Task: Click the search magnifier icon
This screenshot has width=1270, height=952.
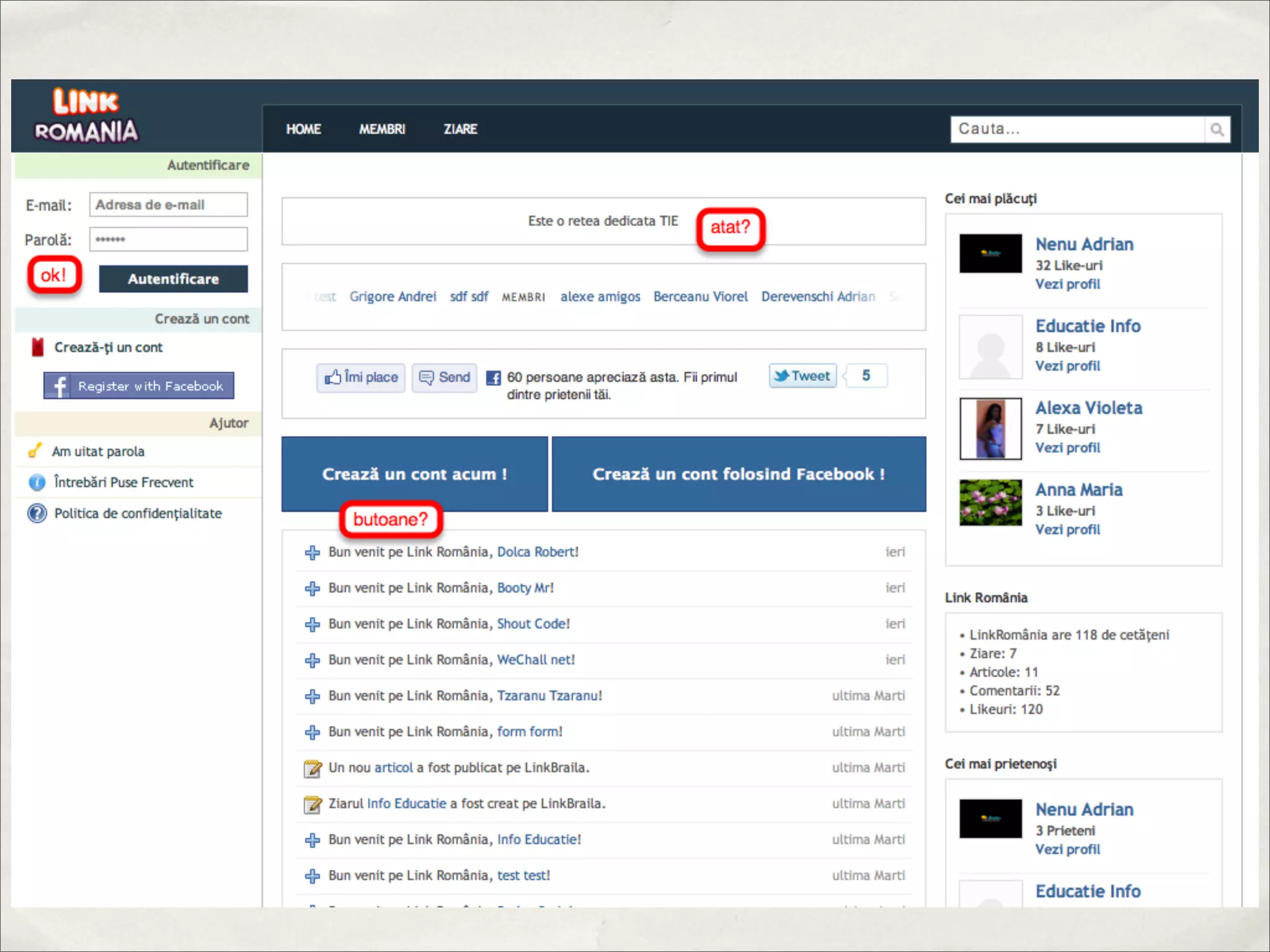Action: (x=1217, y=130)
